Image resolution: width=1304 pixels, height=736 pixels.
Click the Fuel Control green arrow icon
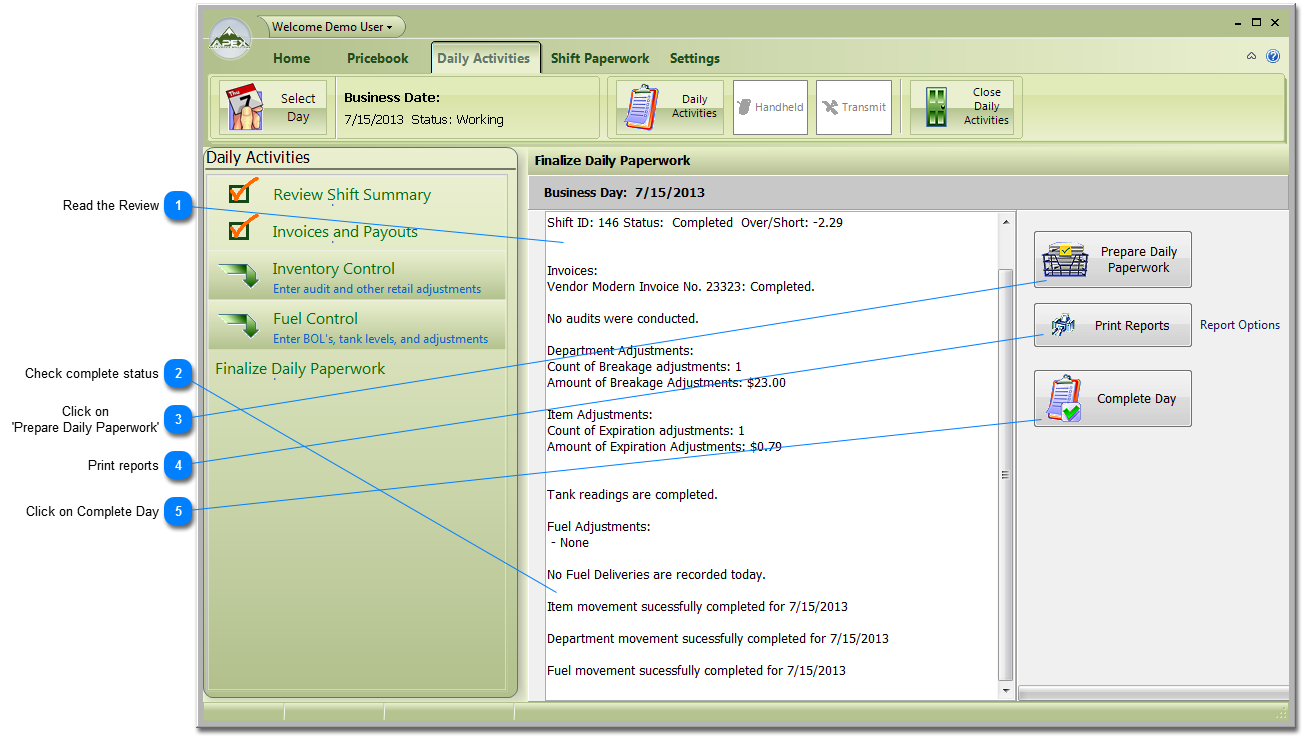coord(238,325)
